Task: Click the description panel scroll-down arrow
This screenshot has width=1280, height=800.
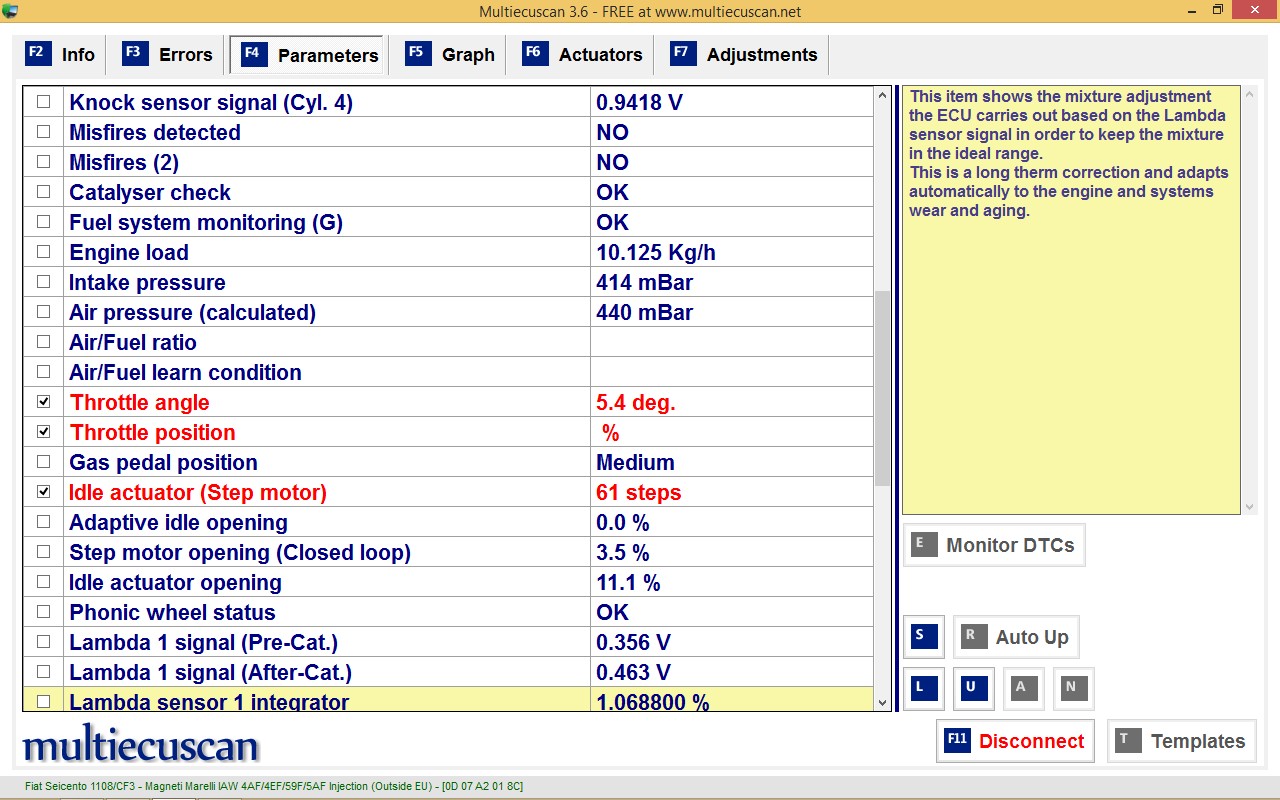Action: coord(1248,507)
